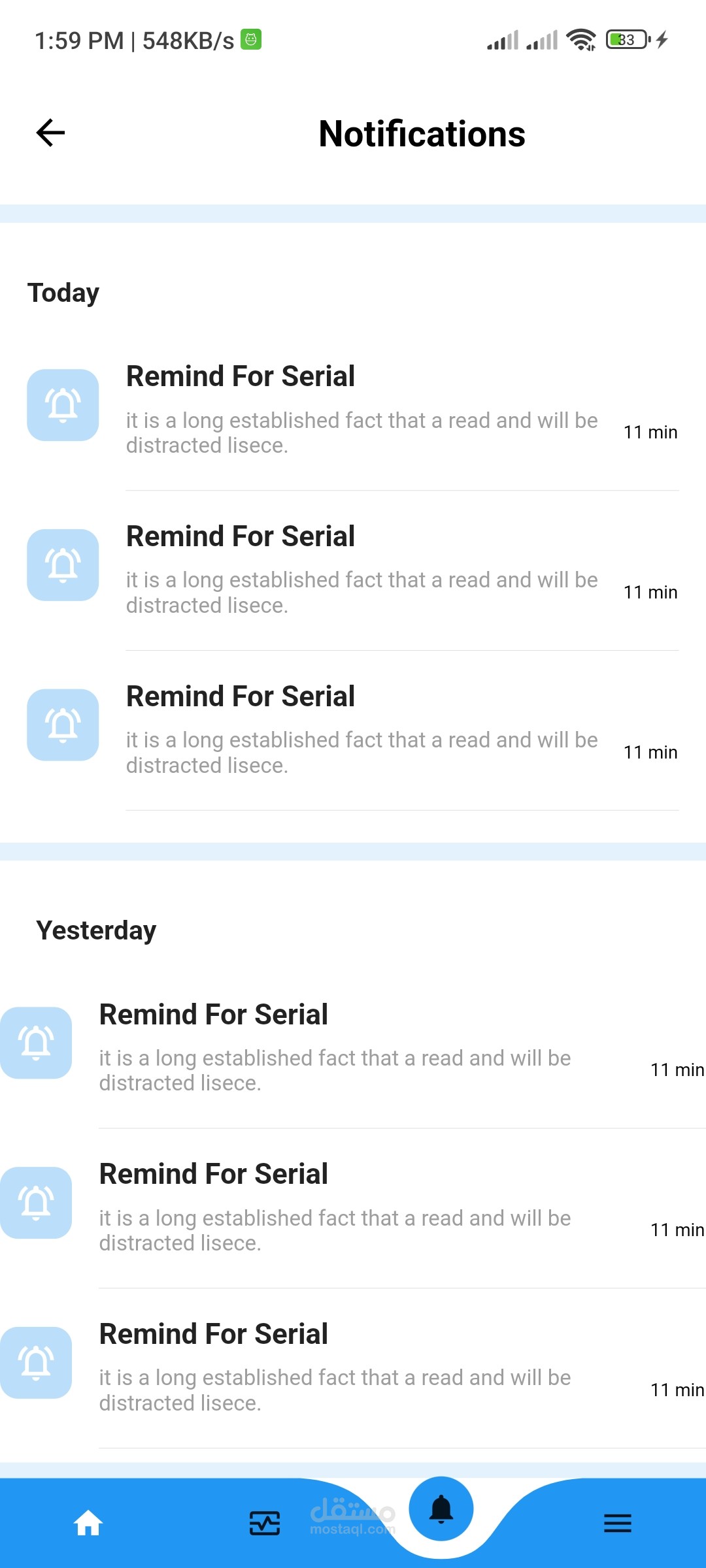Tap the active bell notifications button
This screenshot has height=1568, width=706.
coord(441,1509)
